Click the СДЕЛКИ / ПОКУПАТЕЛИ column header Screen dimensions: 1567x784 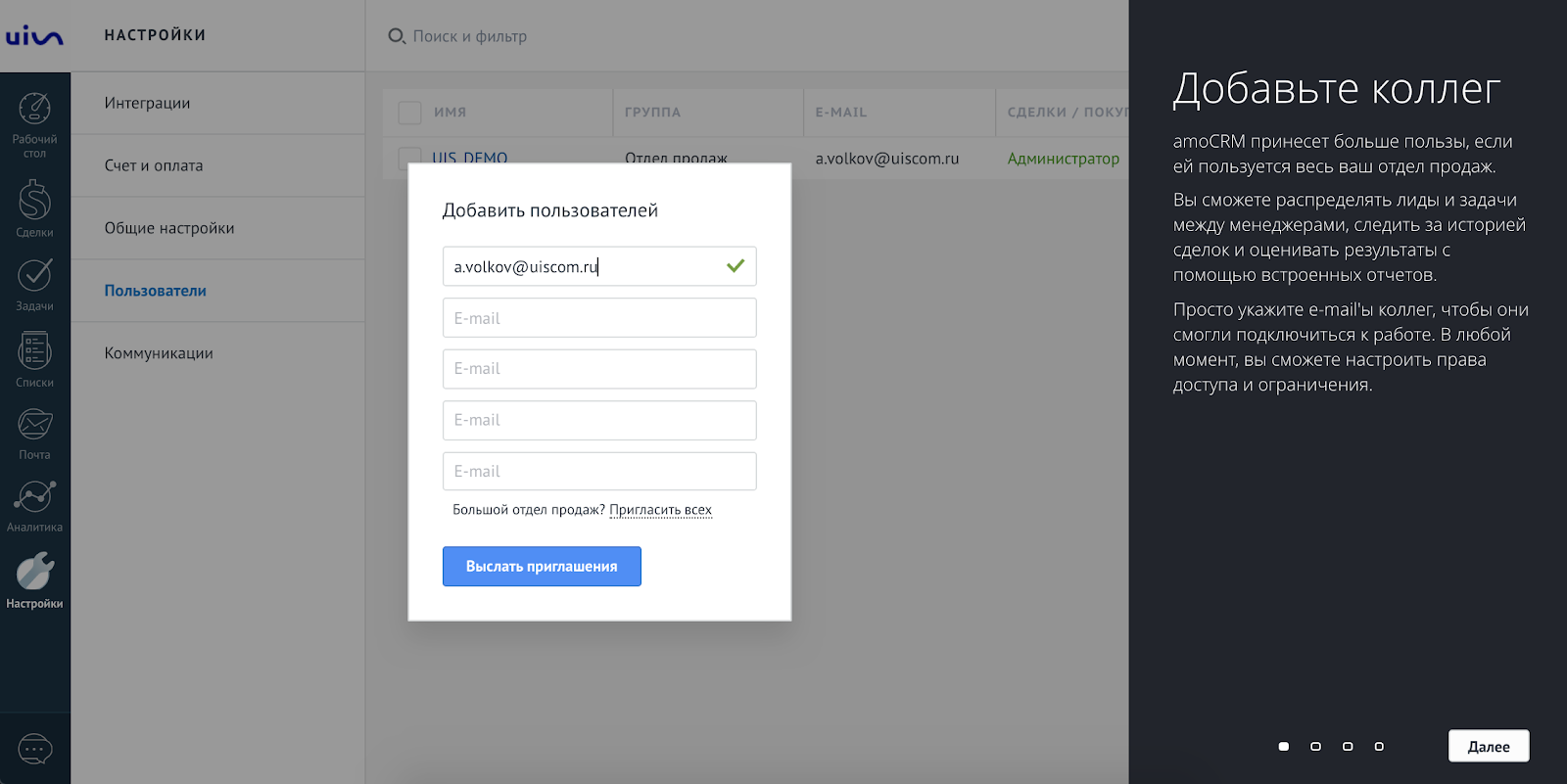(1068, 113)
